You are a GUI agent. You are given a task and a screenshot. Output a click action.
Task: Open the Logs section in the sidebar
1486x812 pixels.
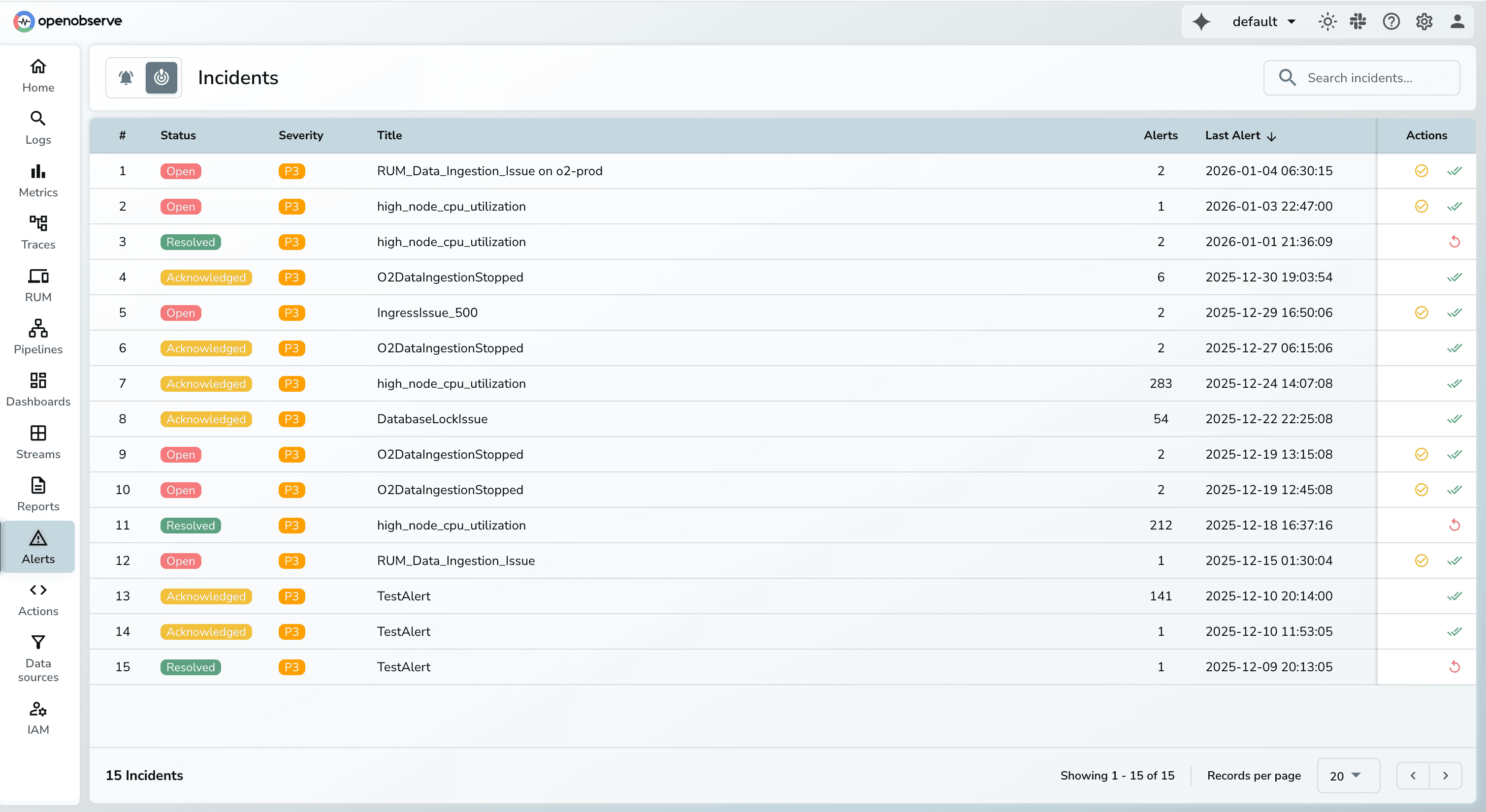[x=37, y=128]
